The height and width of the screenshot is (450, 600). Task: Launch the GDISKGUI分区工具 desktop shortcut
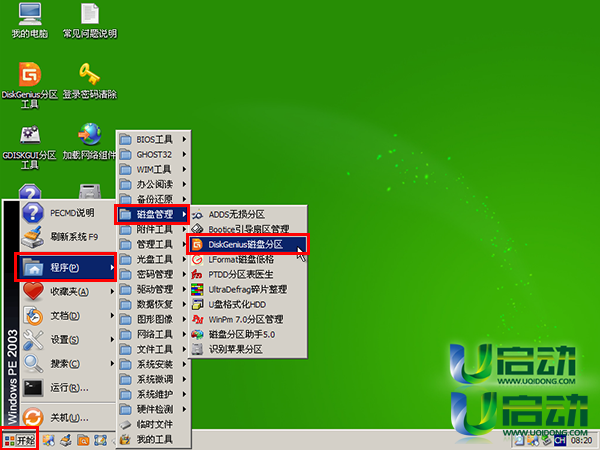coord(30,147)
